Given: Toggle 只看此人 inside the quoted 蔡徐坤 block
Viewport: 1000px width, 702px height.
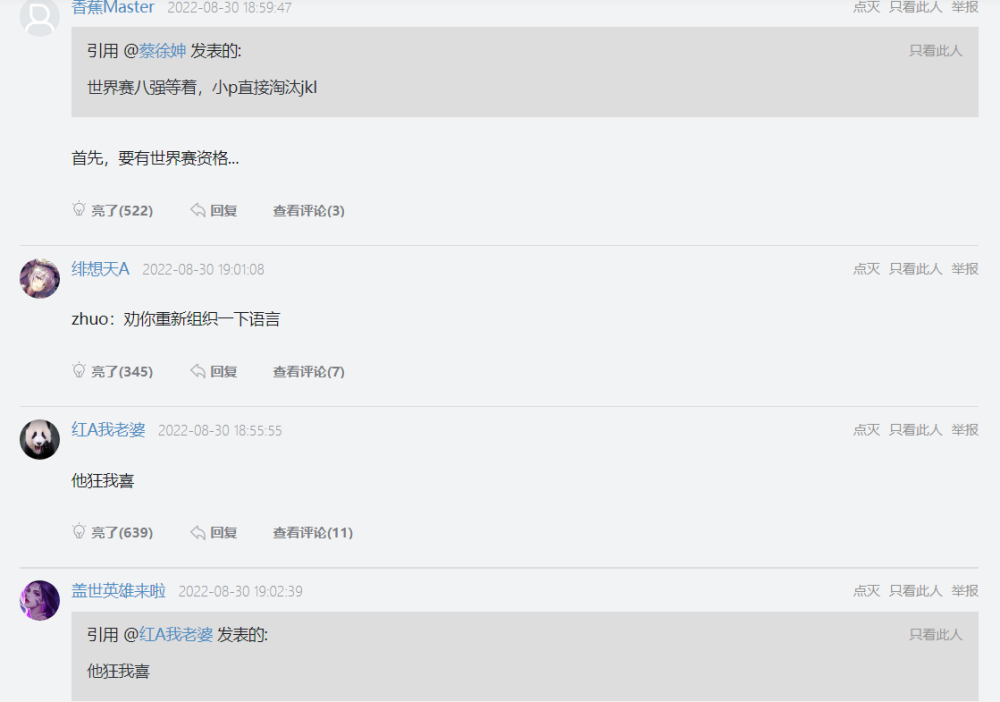Looking at the screenshot, I should click(935, 51).
